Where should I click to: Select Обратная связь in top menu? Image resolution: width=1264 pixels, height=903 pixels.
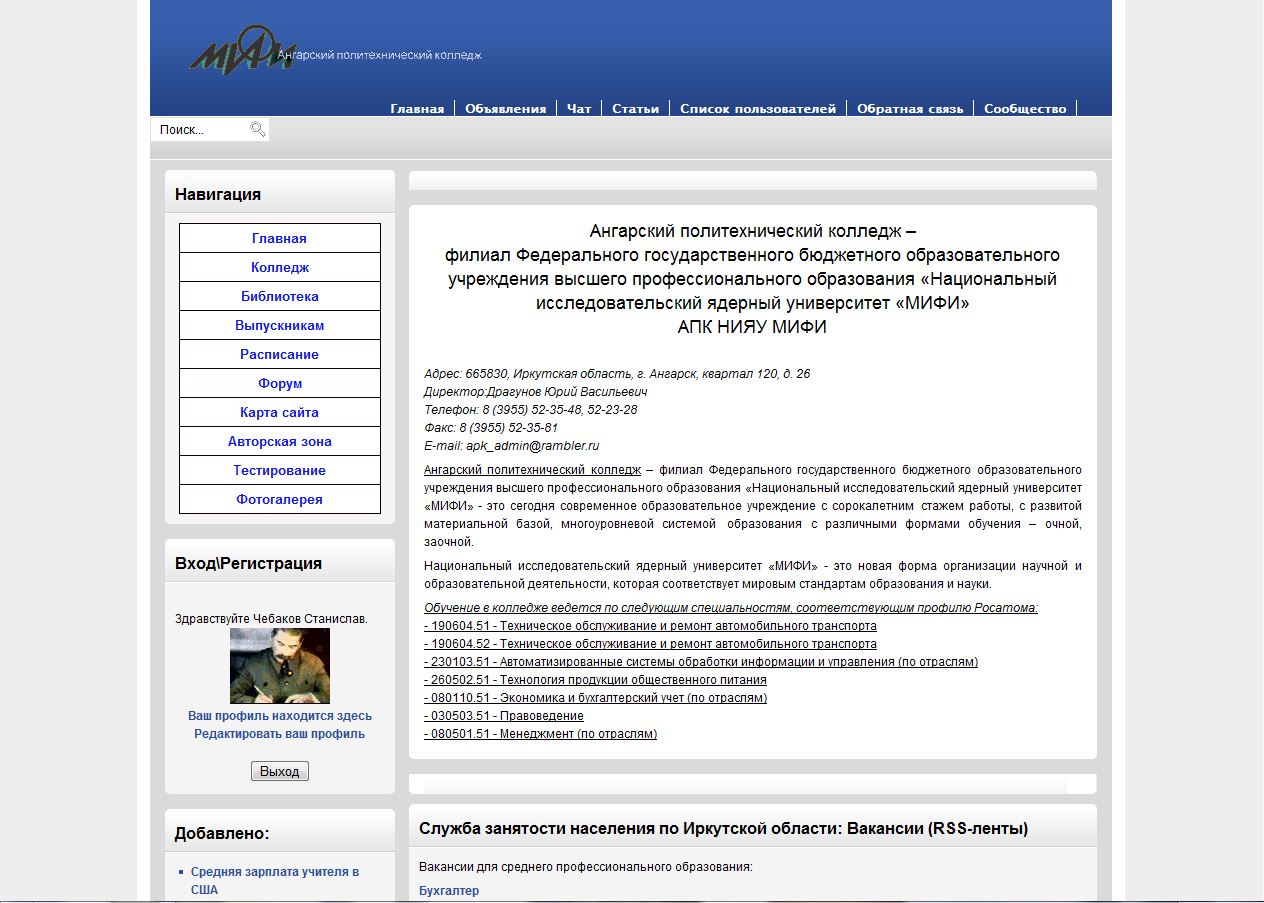[x=909, y=109]
